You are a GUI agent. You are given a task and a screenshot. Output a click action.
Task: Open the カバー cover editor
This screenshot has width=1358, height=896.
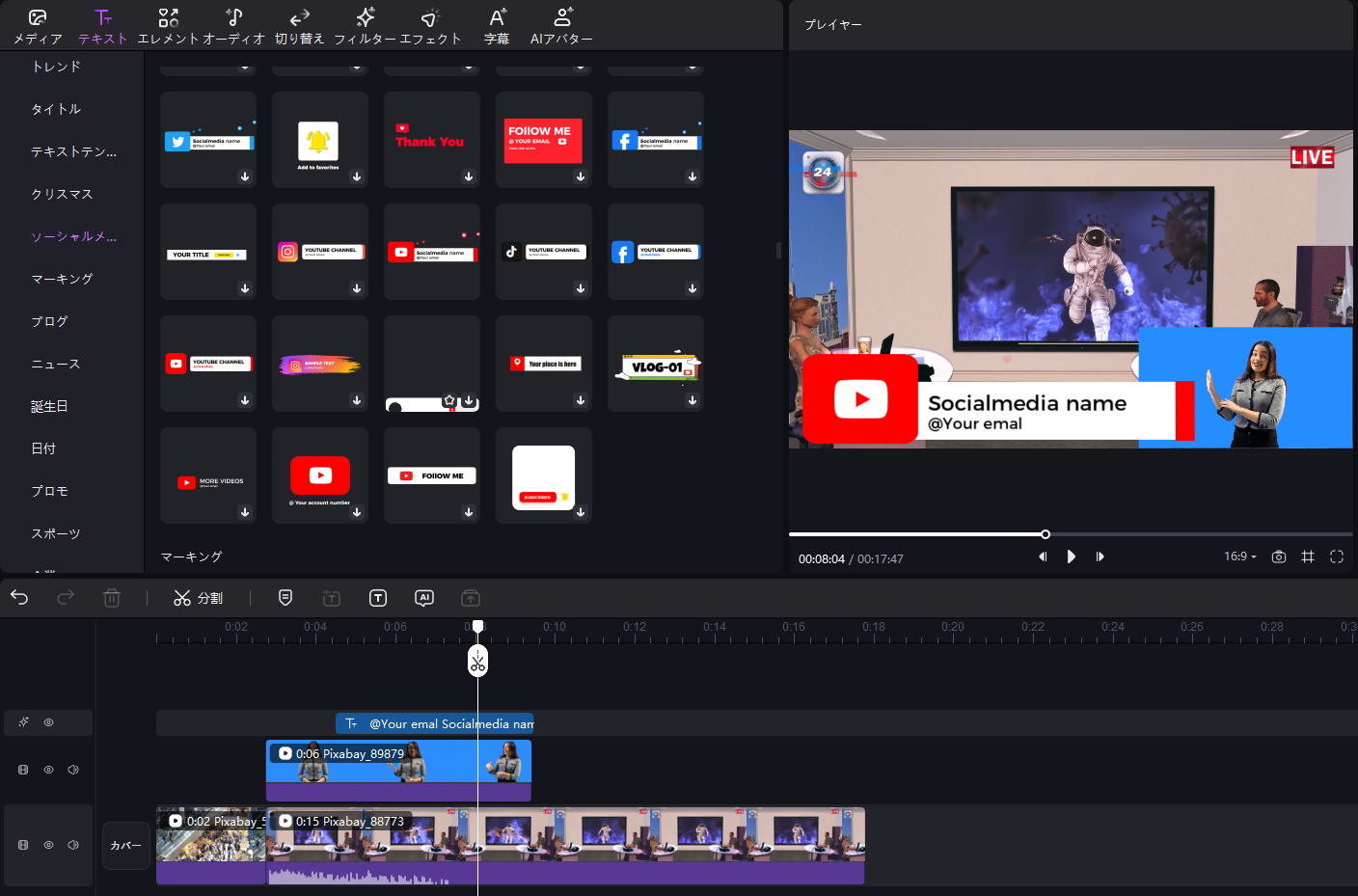click(126, 846)
